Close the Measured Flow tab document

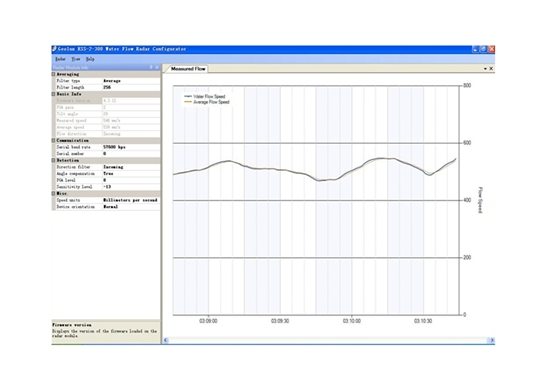491,69
